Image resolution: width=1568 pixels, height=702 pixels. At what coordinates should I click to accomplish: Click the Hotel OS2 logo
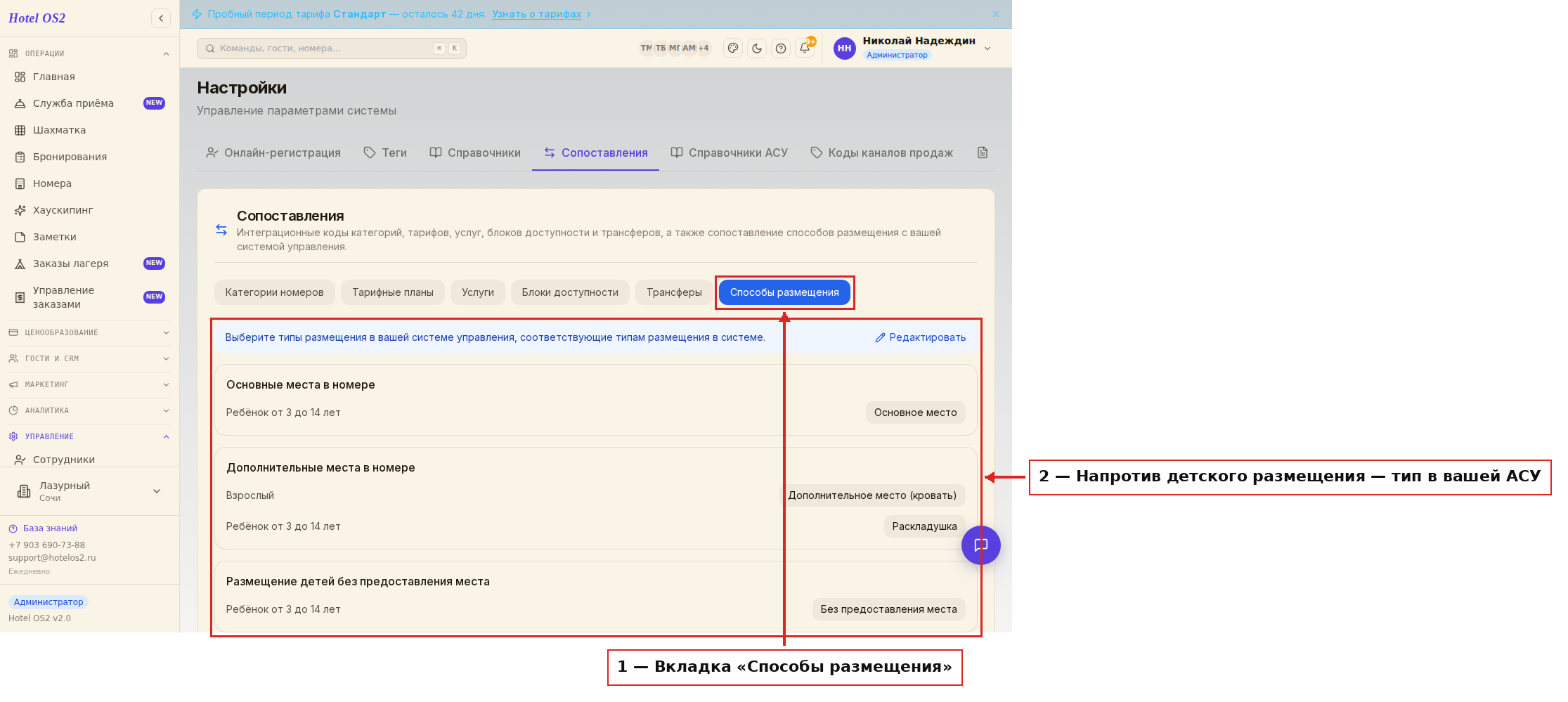click(x=37, y=18)
